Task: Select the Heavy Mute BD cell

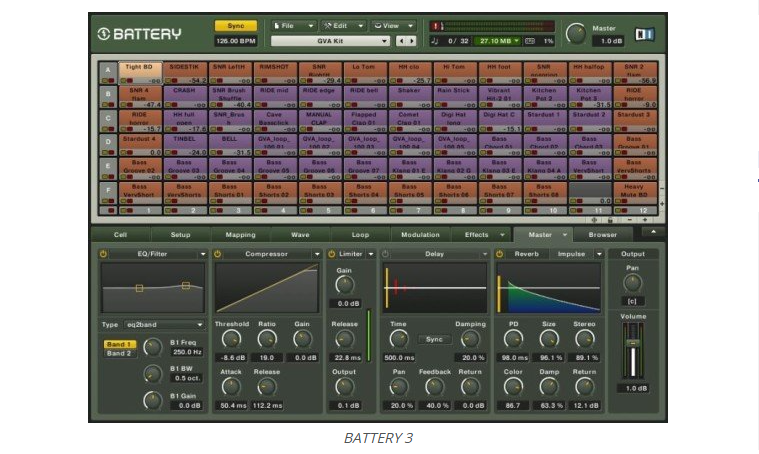Action: (x=635, y=193)
